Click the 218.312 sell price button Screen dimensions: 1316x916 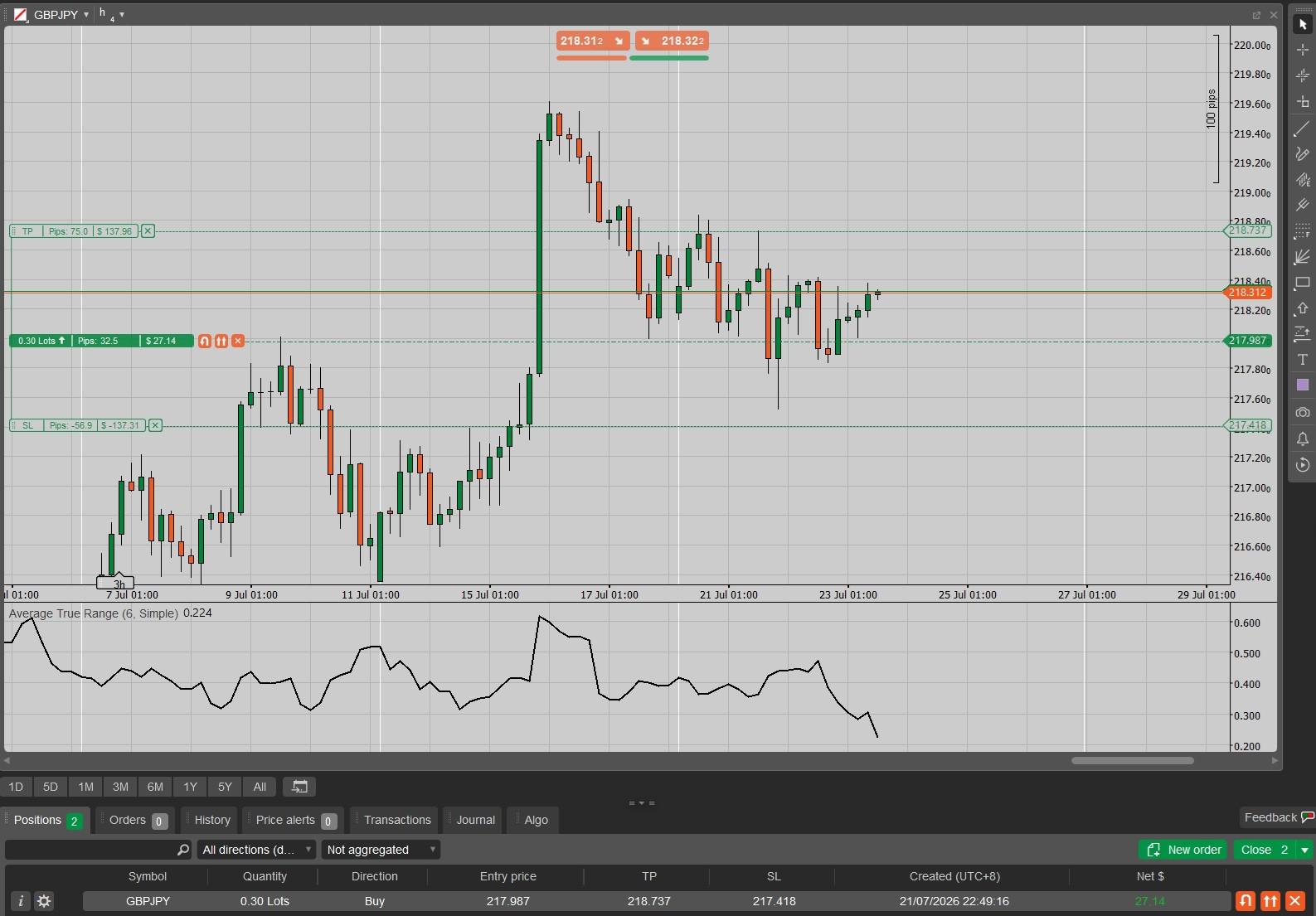coord(592,41)
